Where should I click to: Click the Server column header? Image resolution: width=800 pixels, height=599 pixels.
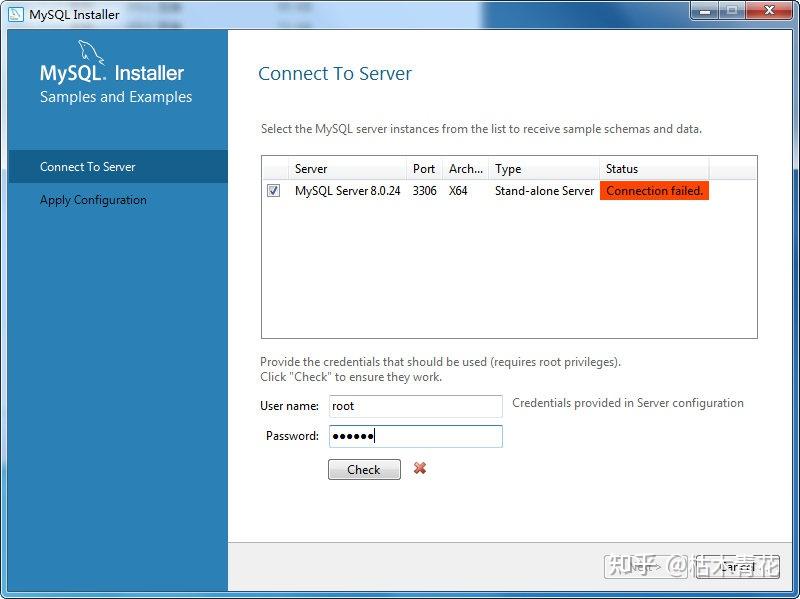347,168
